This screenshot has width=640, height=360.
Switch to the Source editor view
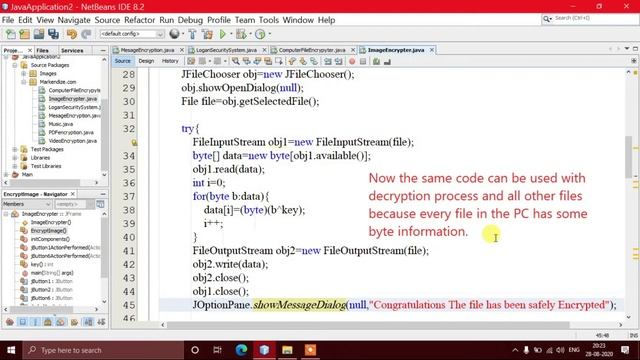click(x=122, y=61)
